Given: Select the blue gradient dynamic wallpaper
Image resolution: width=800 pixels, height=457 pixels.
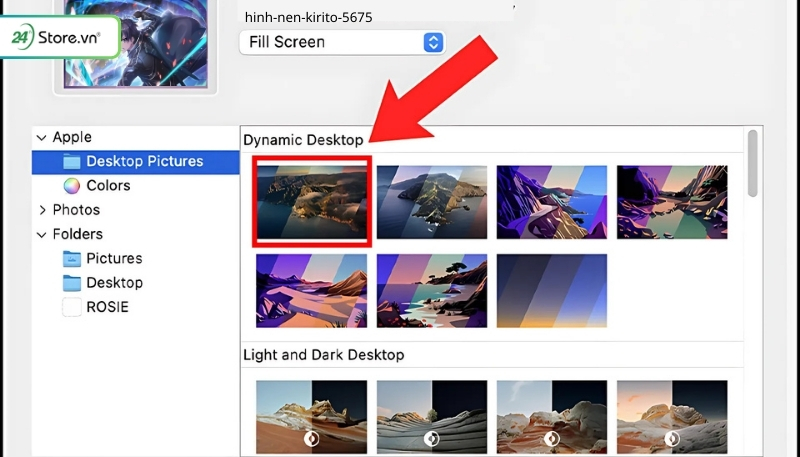Looking at the screenshot, I should (x=552, y=291).
